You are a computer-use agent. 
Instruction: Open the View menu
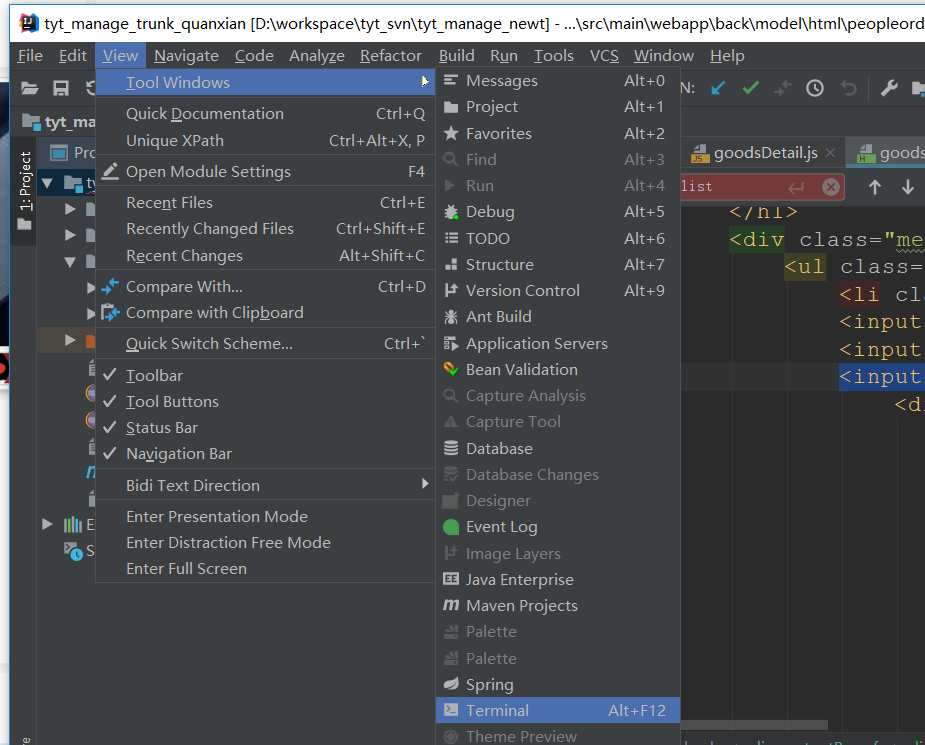click(x=120, y=55)
